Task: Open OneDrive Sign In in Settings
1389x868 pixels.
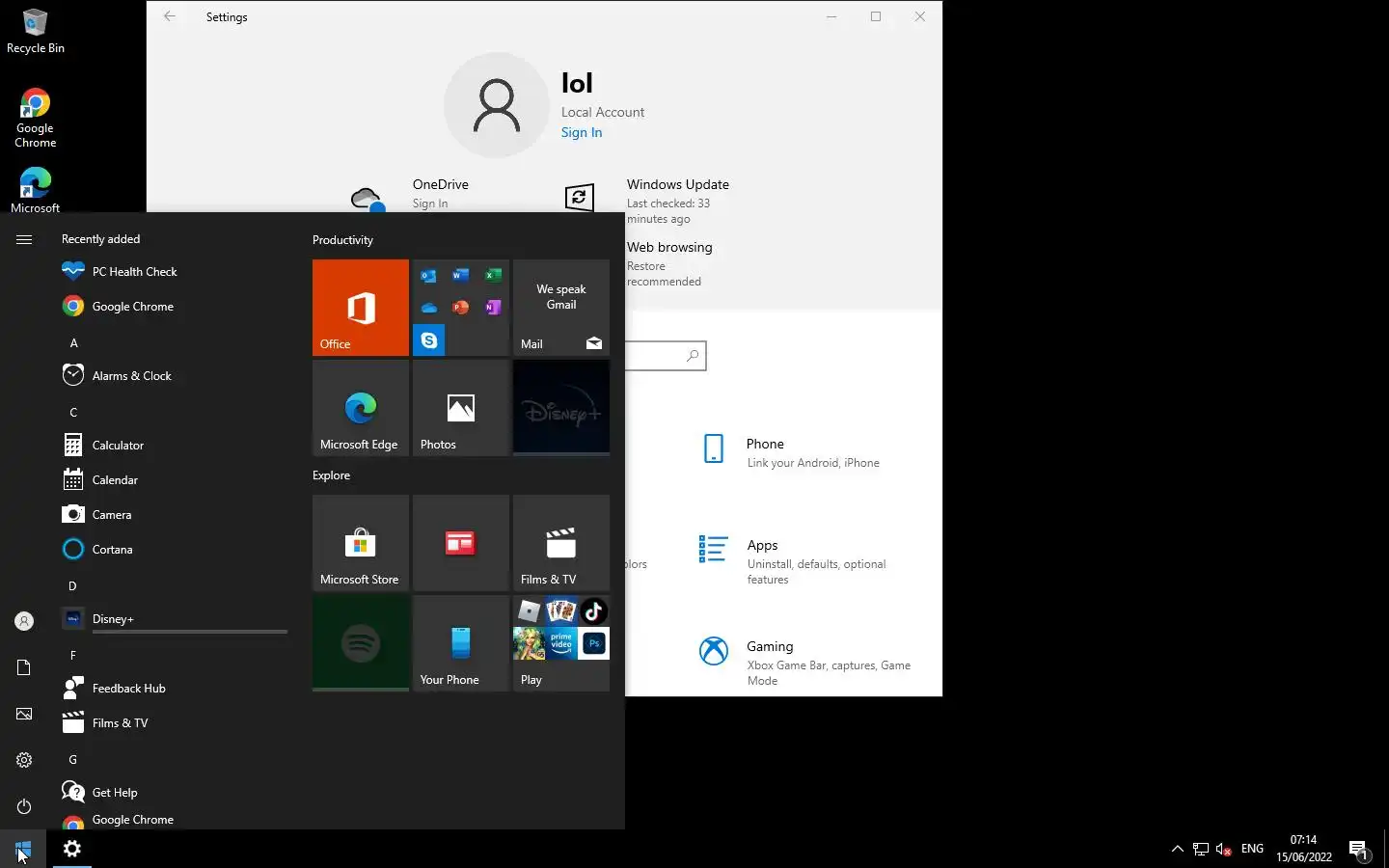Action: [x=410, y=194]
